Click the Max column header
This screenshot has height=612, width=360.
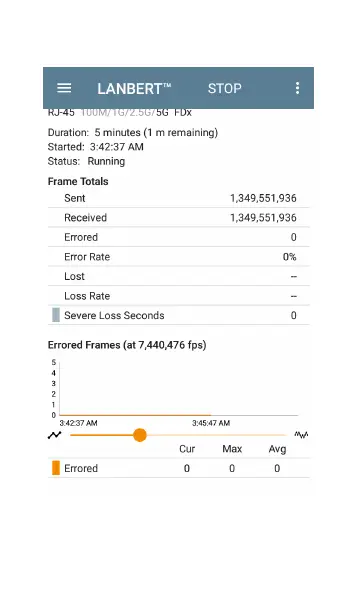coord(232,449)
